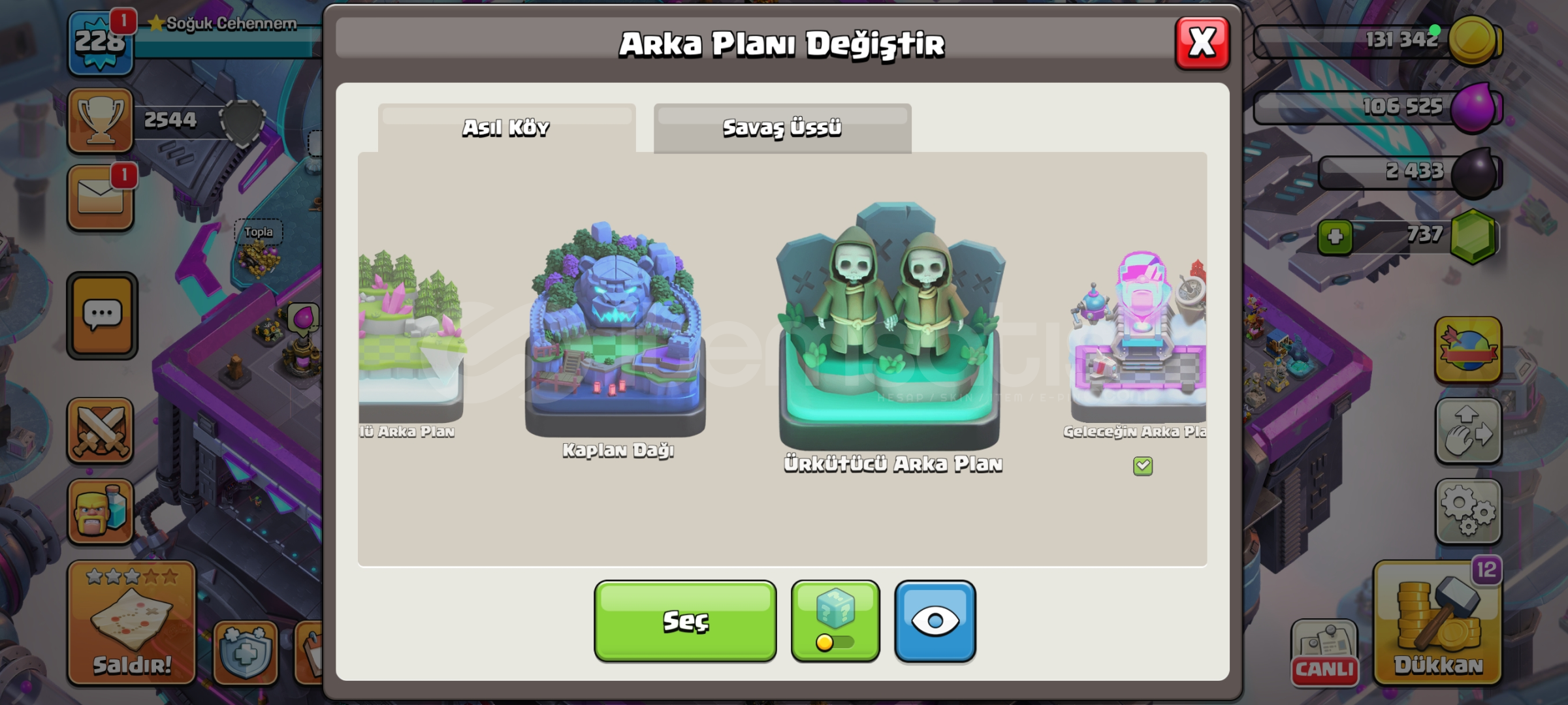Open the crossed swords war icon
Image resolution: width=1568 pixels, height=705 pixels.
pyautogui.click(x=101, y=431)
